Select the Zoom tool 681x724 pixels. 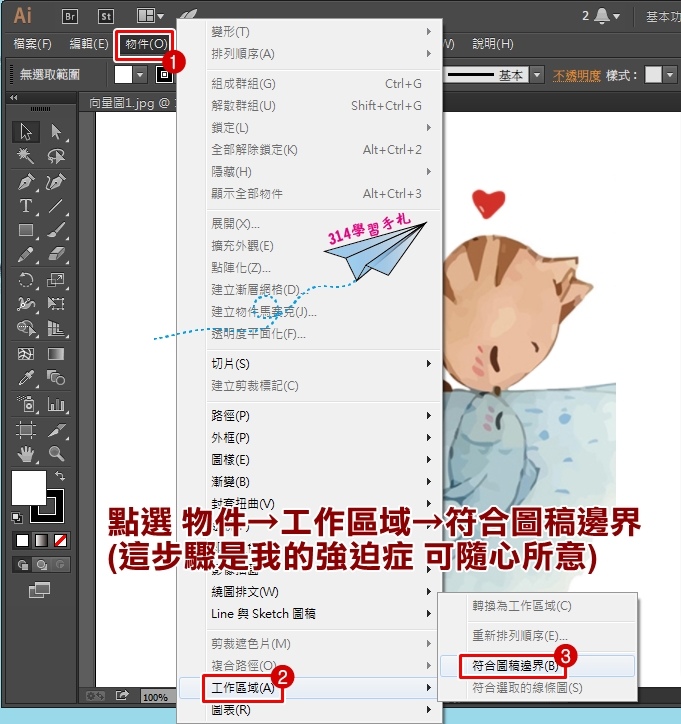(x=56, y=454)
